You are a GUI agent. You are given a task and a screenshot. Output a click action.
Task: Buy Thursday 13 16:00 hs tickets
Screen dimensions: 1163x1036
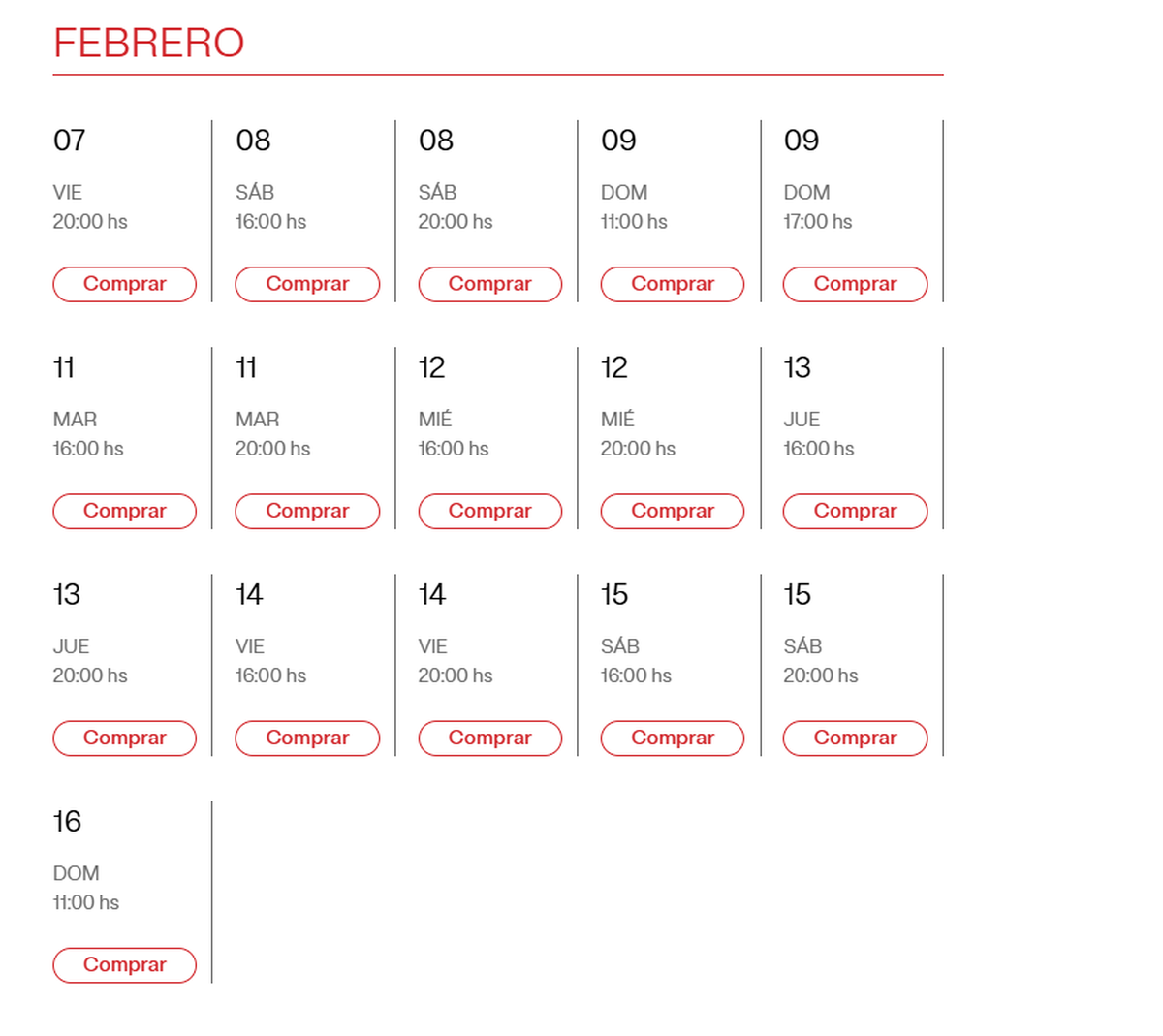(855, 511)
